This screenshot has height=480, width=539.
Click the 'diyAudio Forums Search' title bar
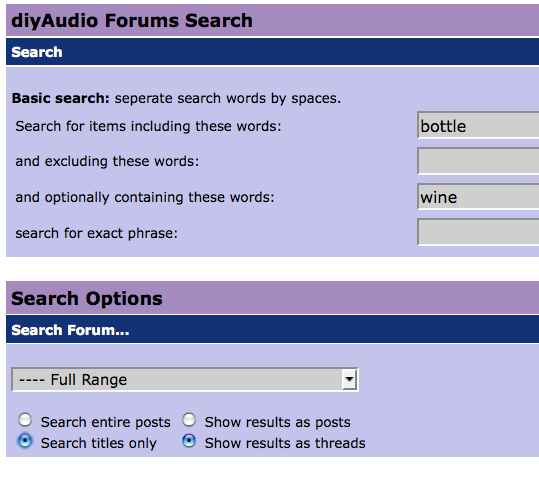[x=273, y=20]
